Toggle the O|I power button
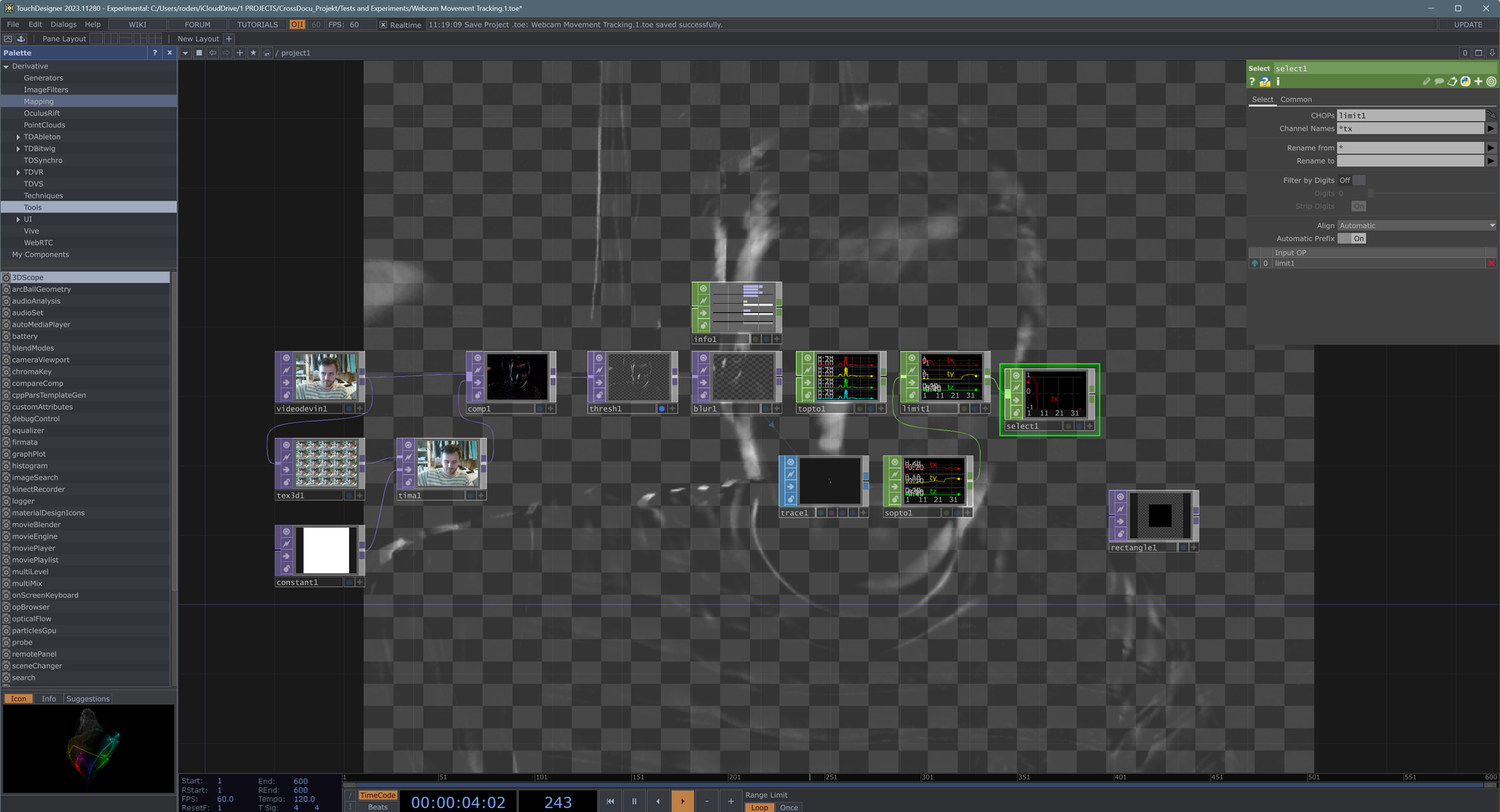 [x=297, y=24]
